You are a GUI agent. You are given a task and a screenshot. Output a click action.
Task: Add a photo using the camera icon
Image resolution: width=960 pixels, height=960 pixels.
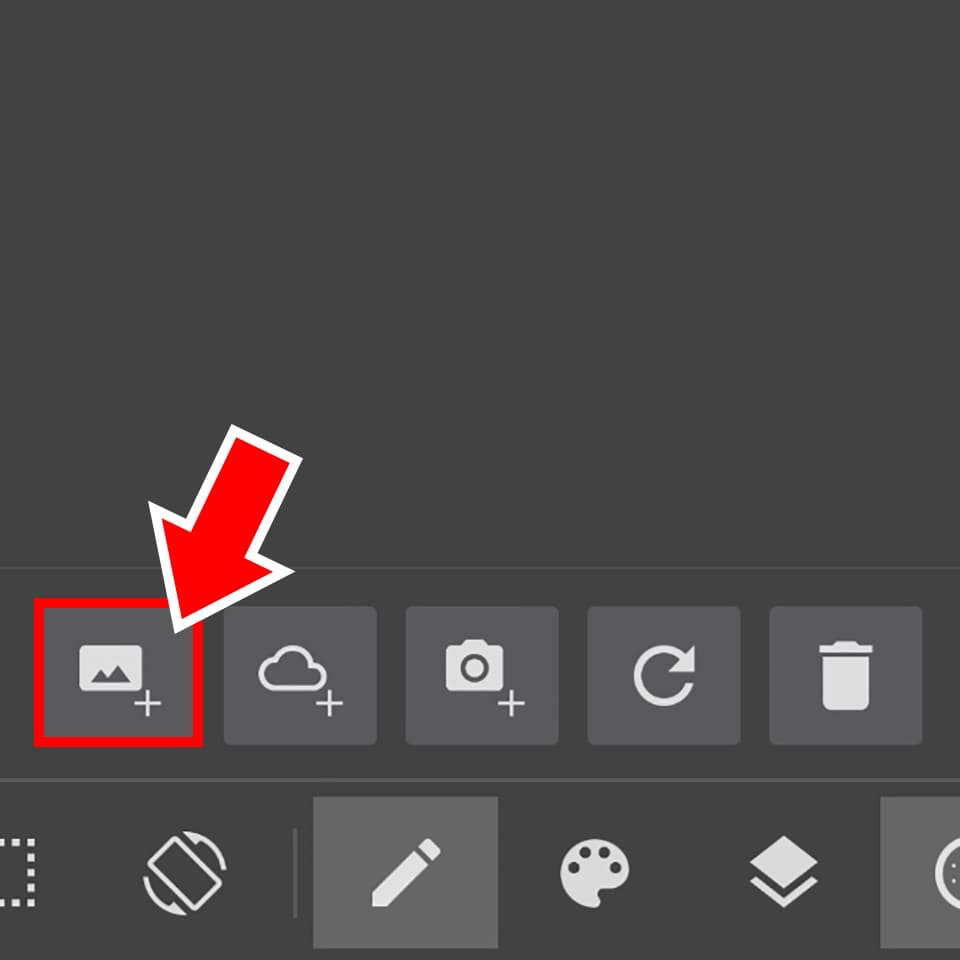[x=482, y=675]
